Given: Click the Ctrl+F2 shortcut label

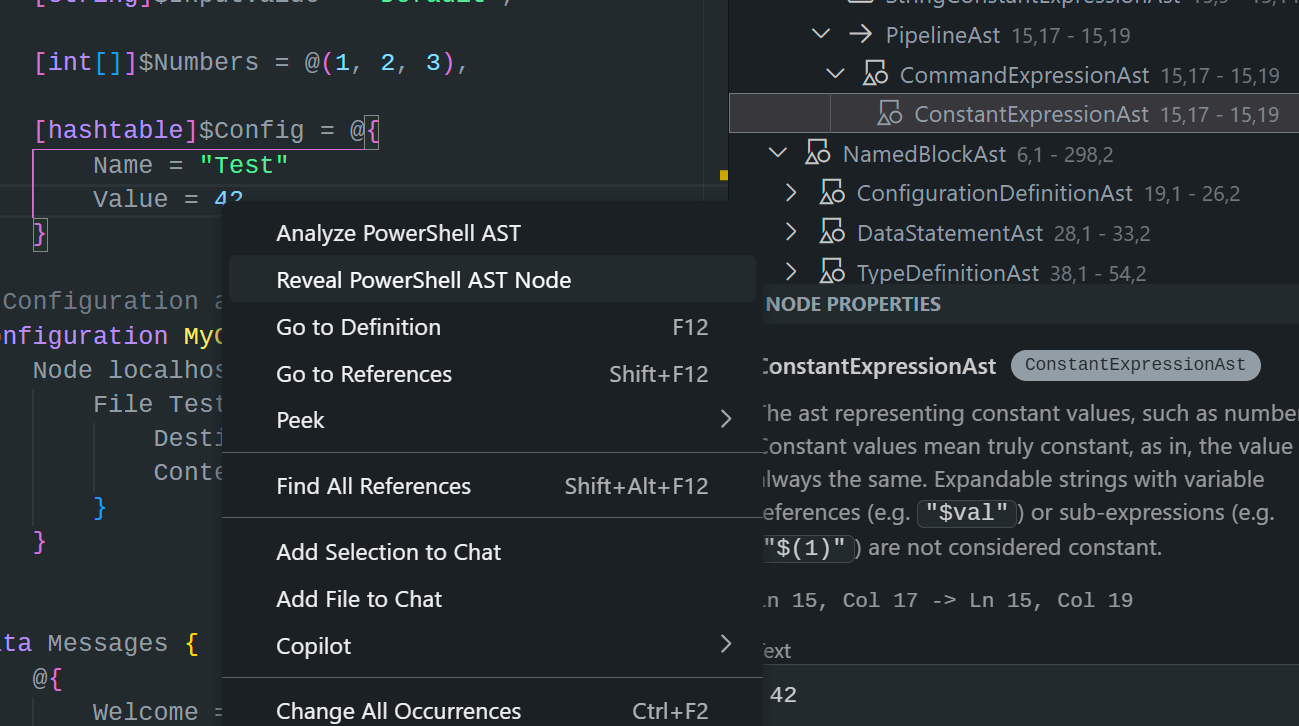Looking at the screenshot, I should pyautogui.click(x=670, y=711).
